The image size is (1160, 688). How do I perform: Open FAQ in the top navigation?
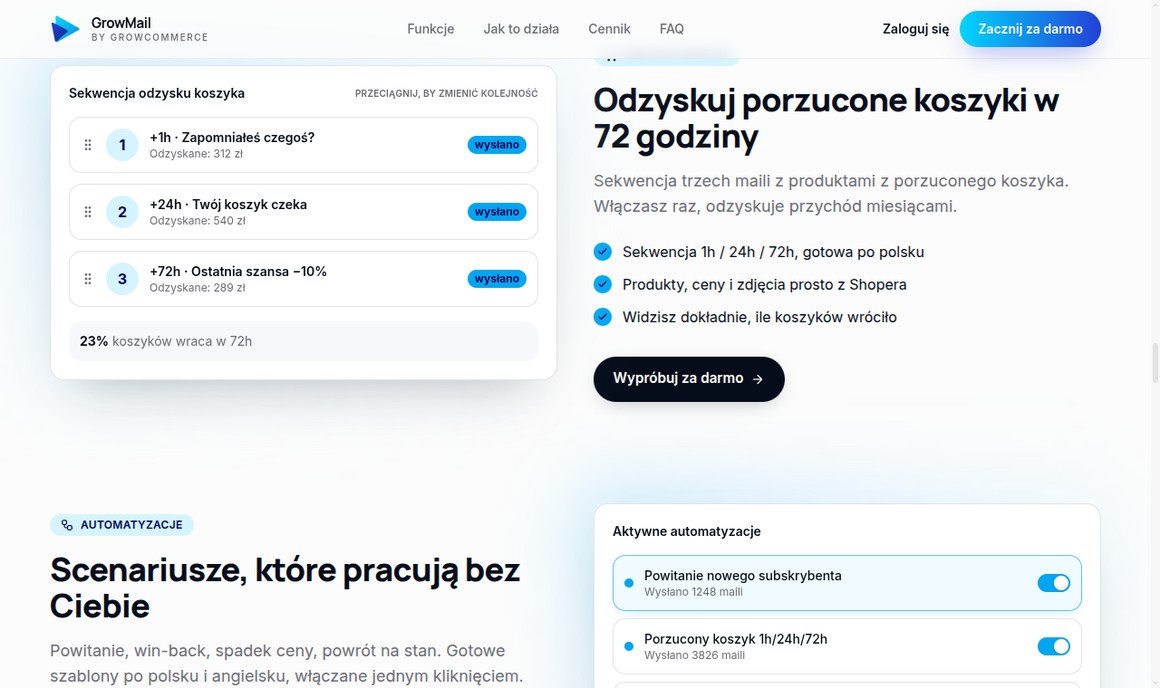click(671, 29)
